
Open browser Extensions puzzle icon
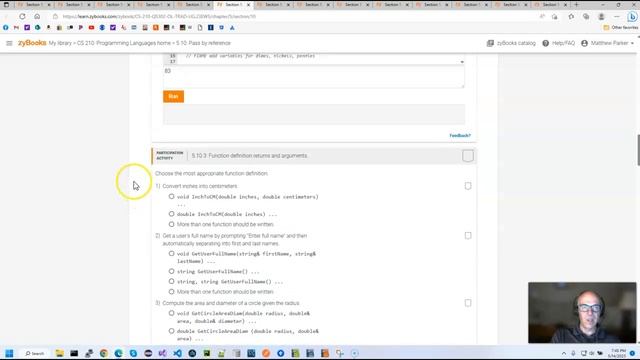pos(571,17)
